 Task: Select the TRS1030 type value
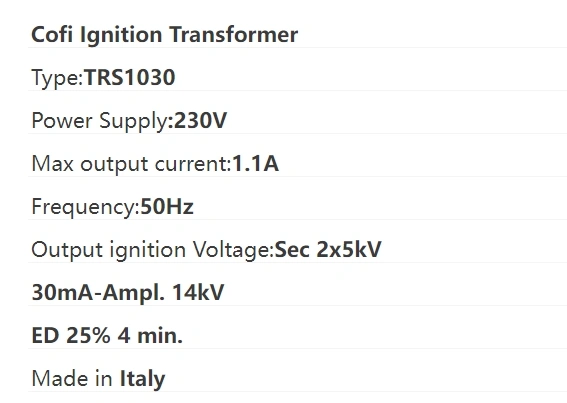[130, 77]
